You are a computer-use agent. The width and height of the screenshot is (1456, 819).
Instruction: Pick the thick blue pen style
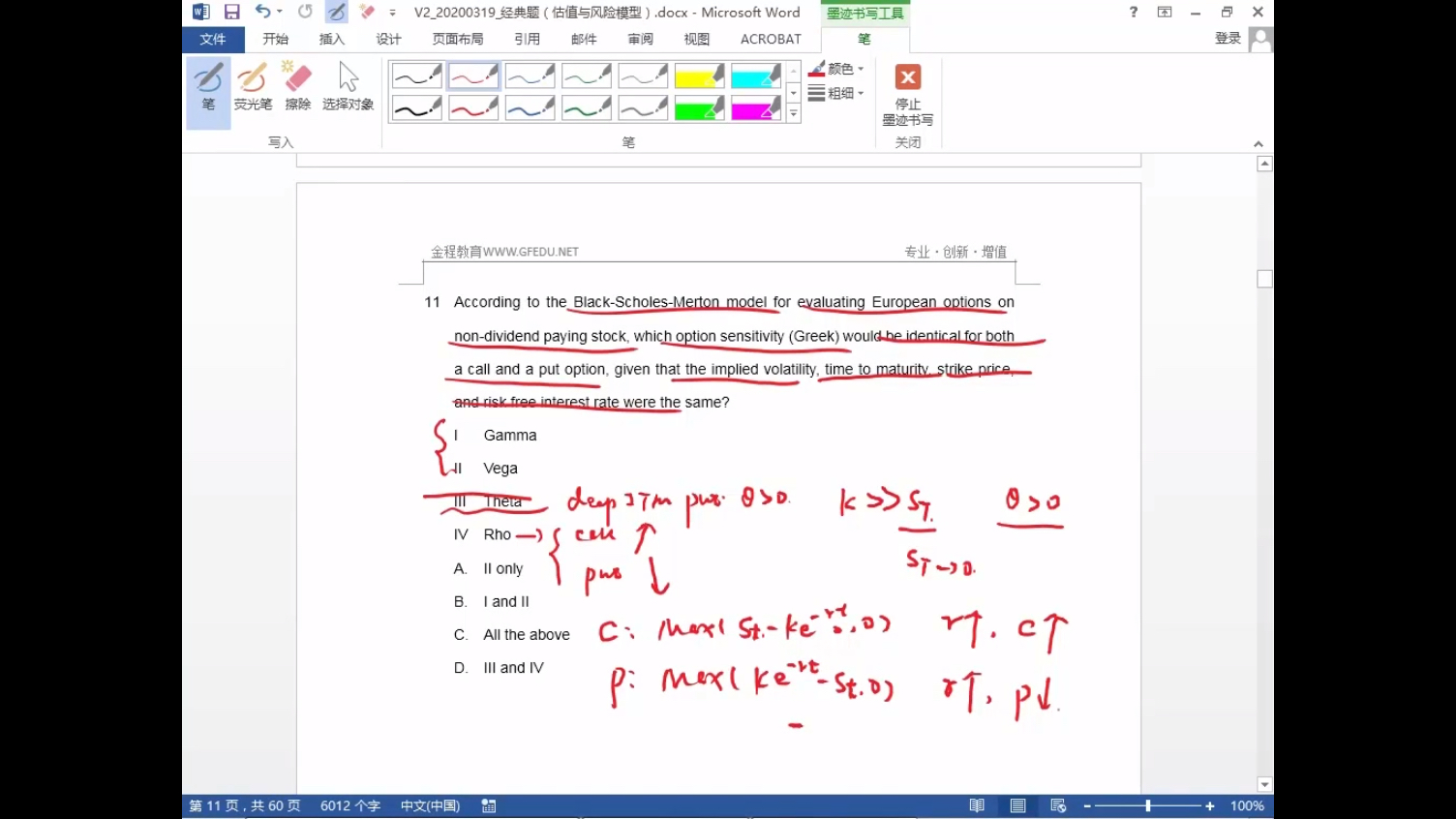pos(530,107)
